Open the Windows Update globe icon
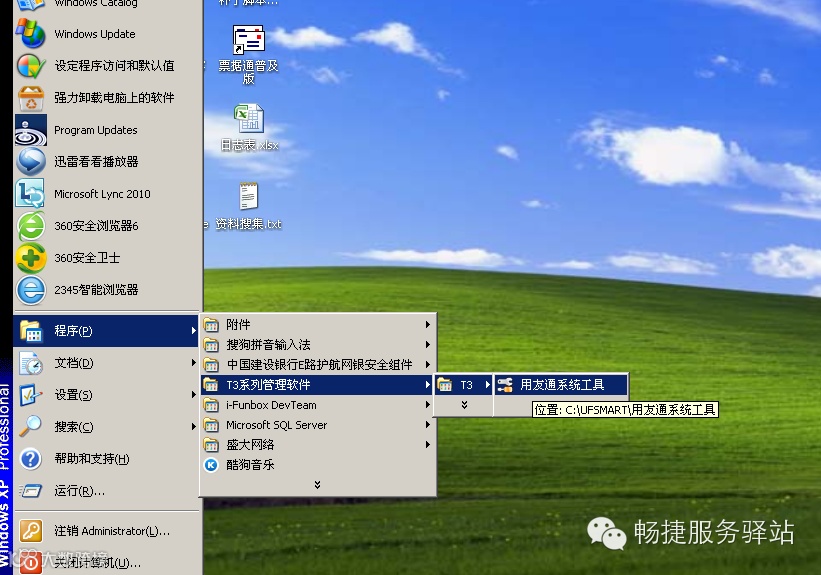821x575 pixels. [x=30, y=34]
